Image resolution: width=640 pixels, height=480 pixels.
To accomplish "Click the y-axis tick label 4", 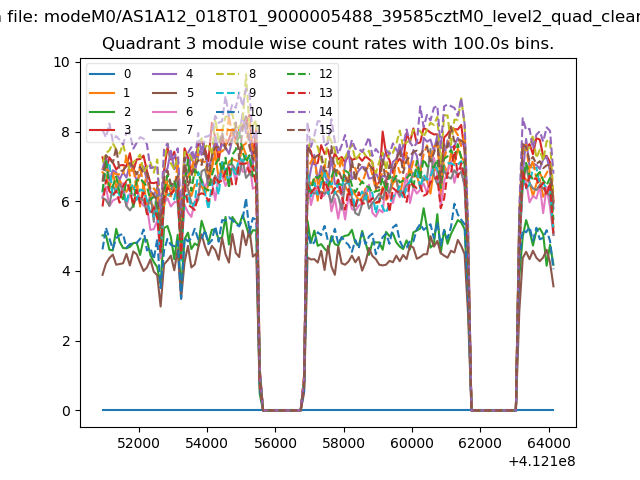I will point(65,271).
